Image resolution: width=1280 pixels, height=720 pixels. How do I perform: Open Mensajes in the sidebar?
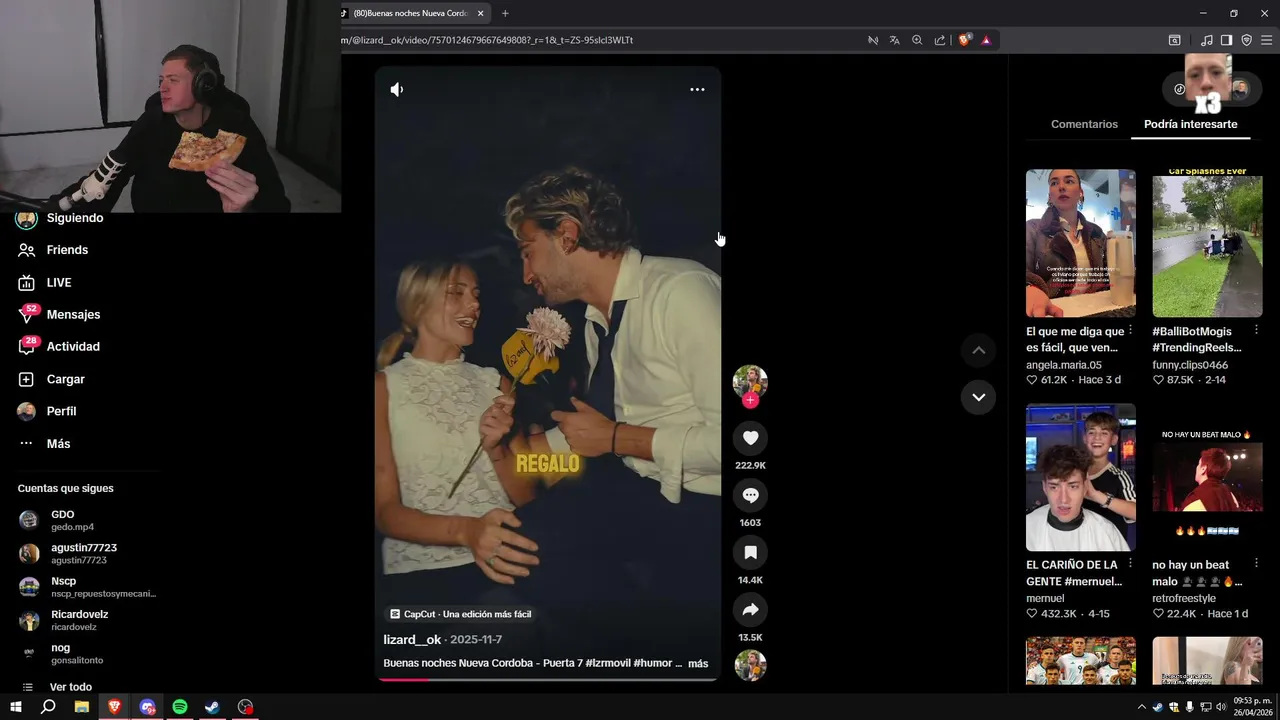point(73,315)
